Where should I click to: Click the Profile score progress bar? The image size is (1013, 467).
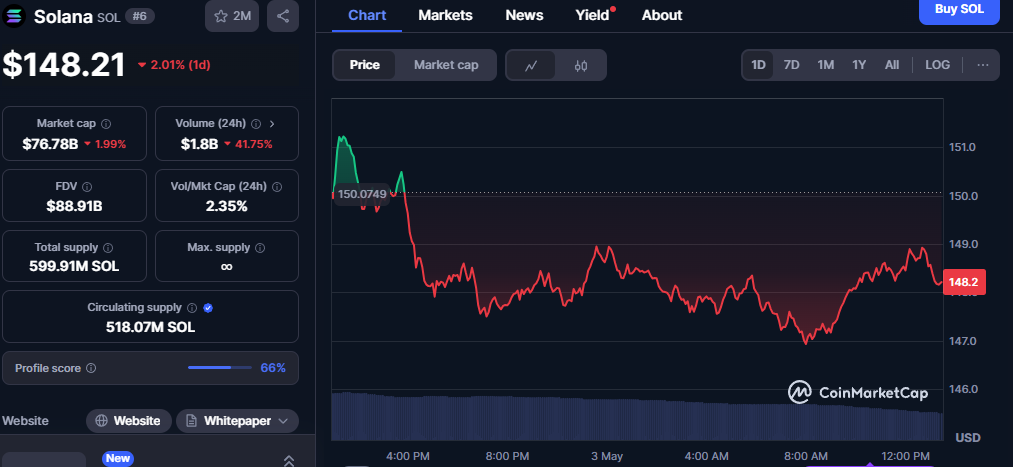(x=220, y=368)
